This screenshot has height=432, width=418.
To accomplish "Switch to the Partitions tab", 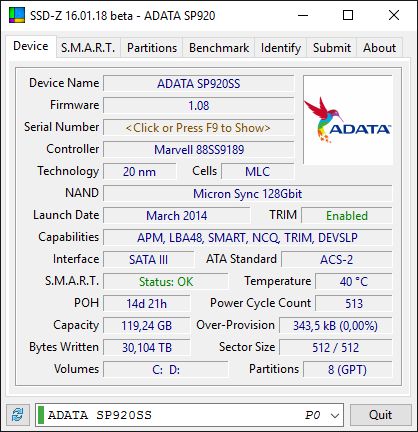I will click(152, 48).
